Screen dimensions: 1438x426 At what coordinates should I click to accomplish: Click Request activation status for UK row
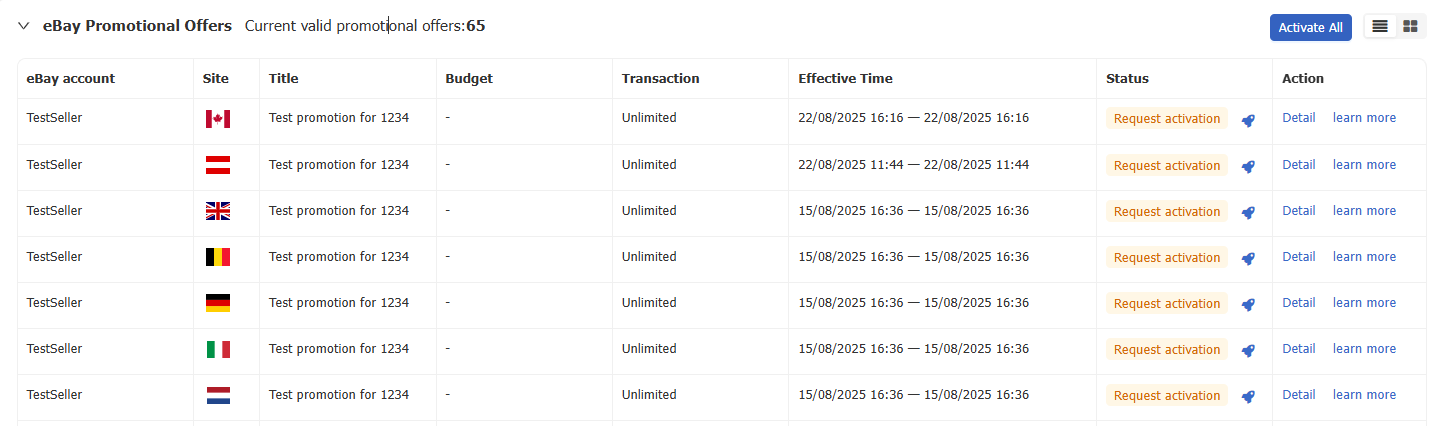pyautogui.click(x=1166, y=211)
